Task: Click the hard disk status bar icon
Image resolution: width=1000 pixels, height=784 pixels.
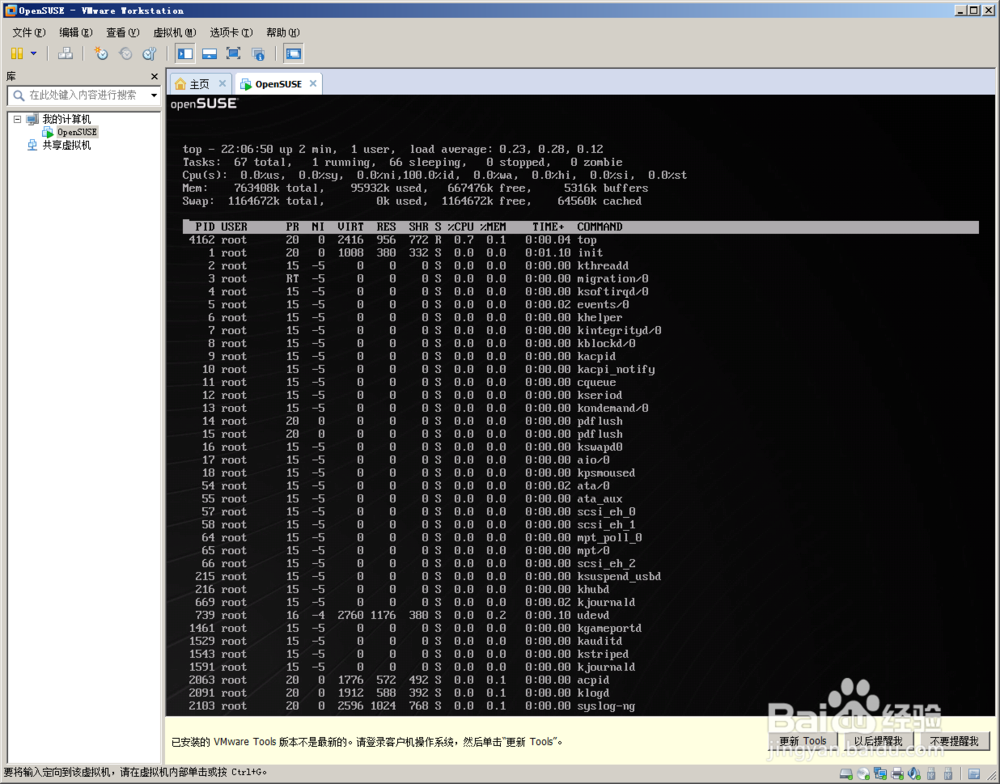Action: tap(846, 774)
